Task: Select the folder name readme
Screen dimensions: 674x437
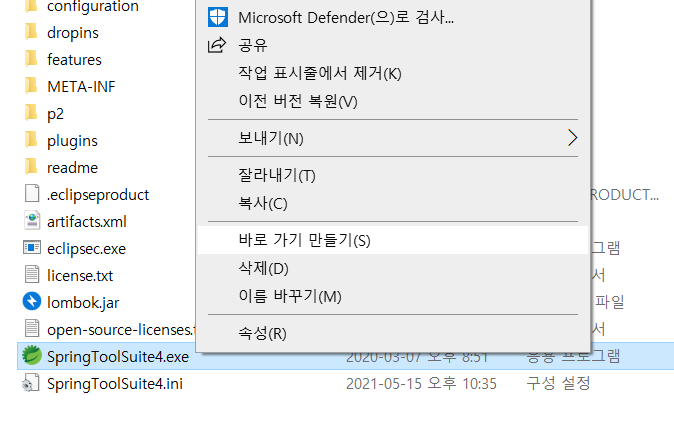Action: [72, 168]
